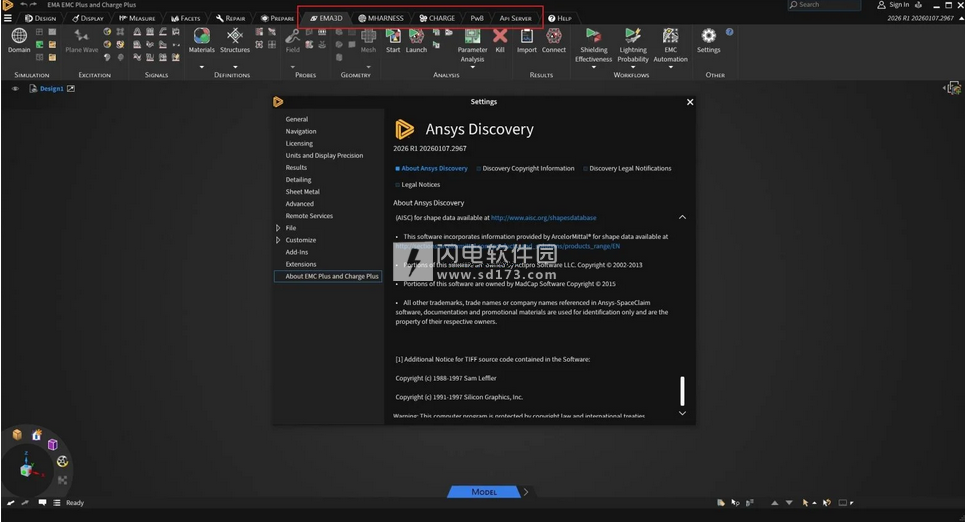Expand the Customize settings category
Viewport: 965px width, 522px height.
point(279,240)
